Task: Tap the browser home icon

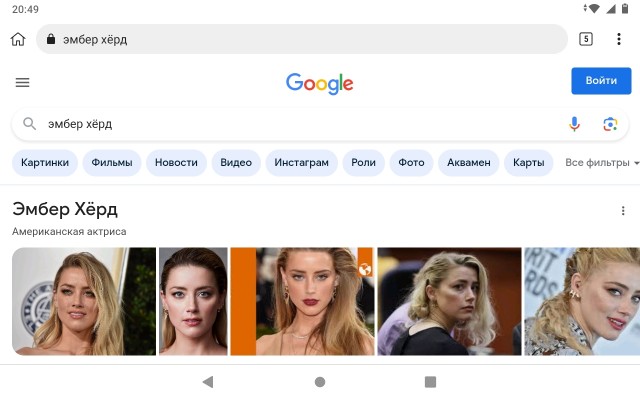Action: [18, 39]
